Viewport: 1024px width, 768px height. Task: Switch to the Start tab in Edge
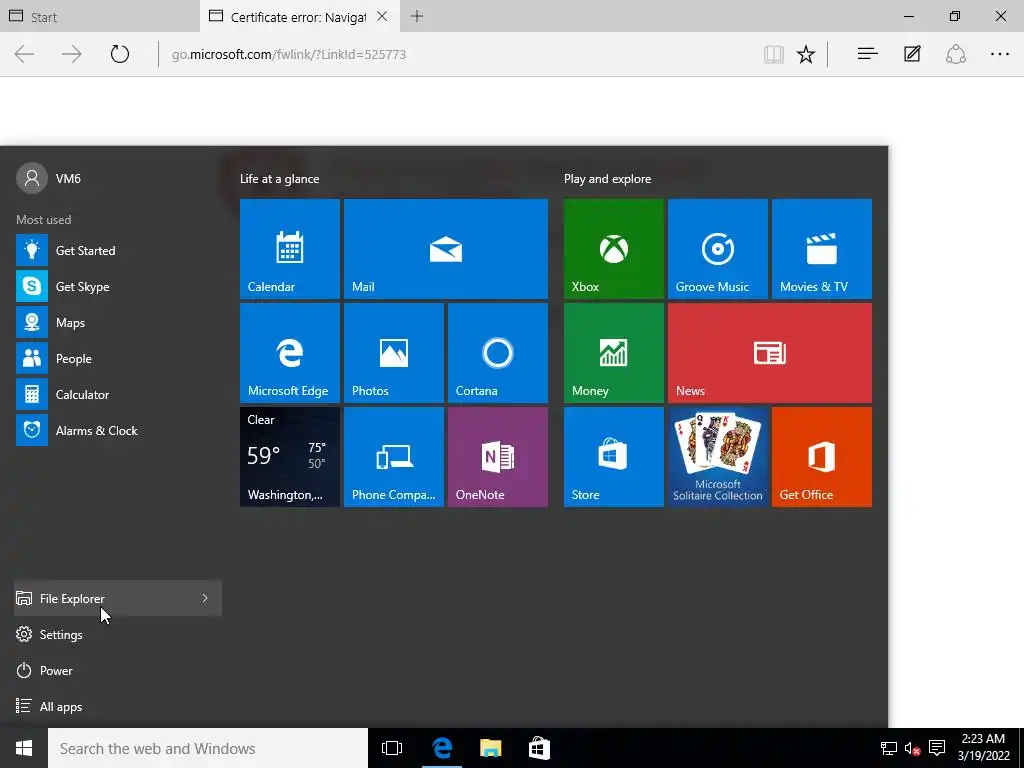(x=99, y=16)
